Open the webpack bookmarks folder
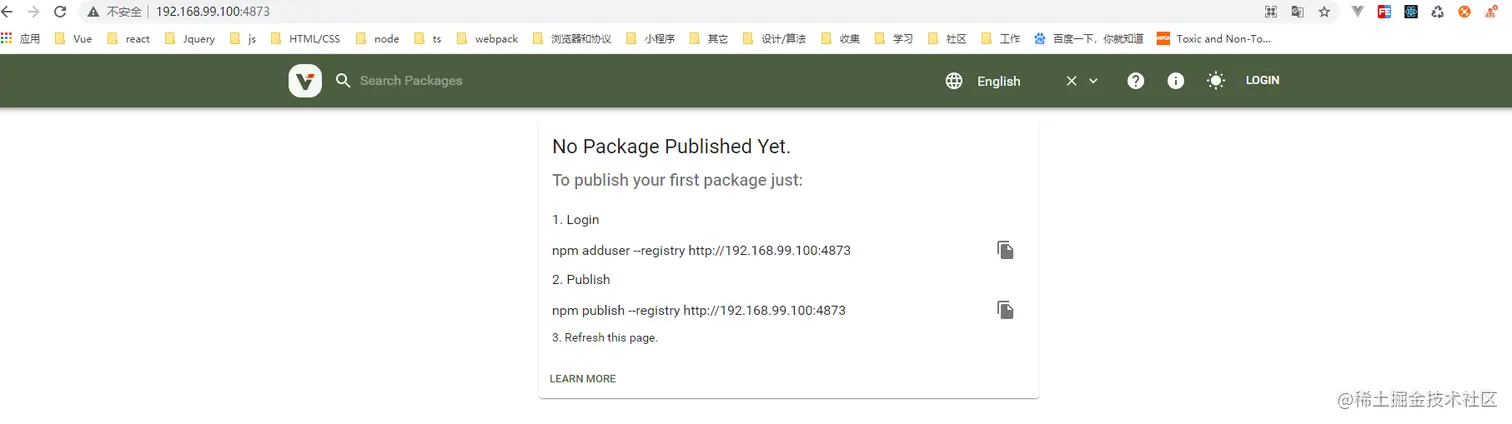Image resolution: width=1512 pixels, height=424 pixels. click(x=487, y=39)
